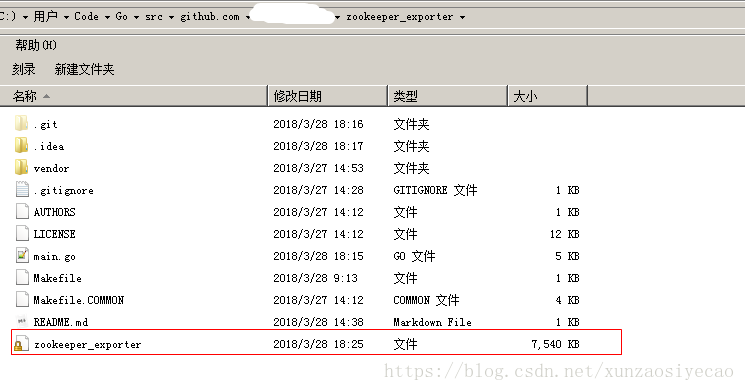
Task: Expand dropdown arrow after 用户 in path
Action: (66, 17)
